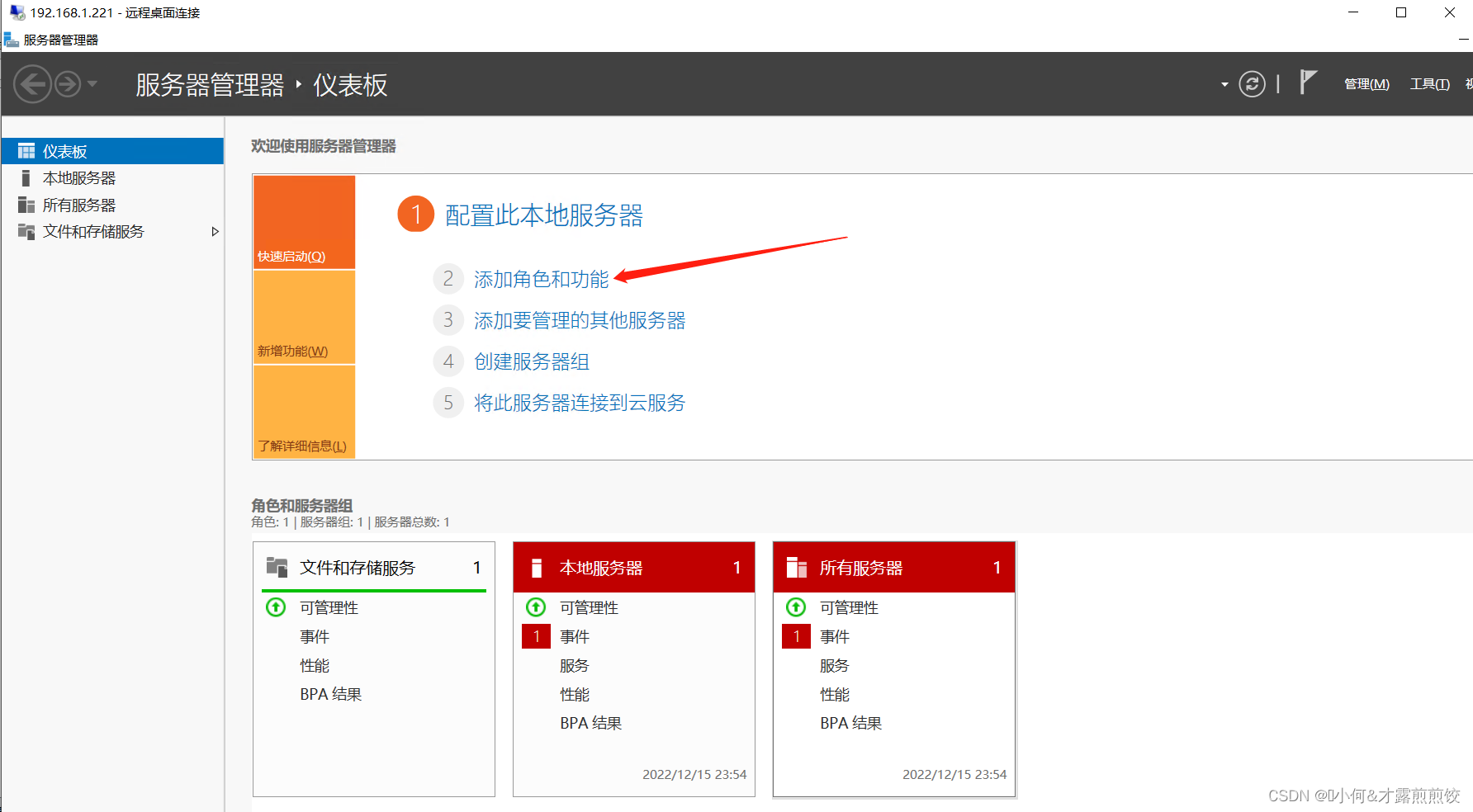Select 本地服务器 in the left navigation

click(x=112, y=178)
